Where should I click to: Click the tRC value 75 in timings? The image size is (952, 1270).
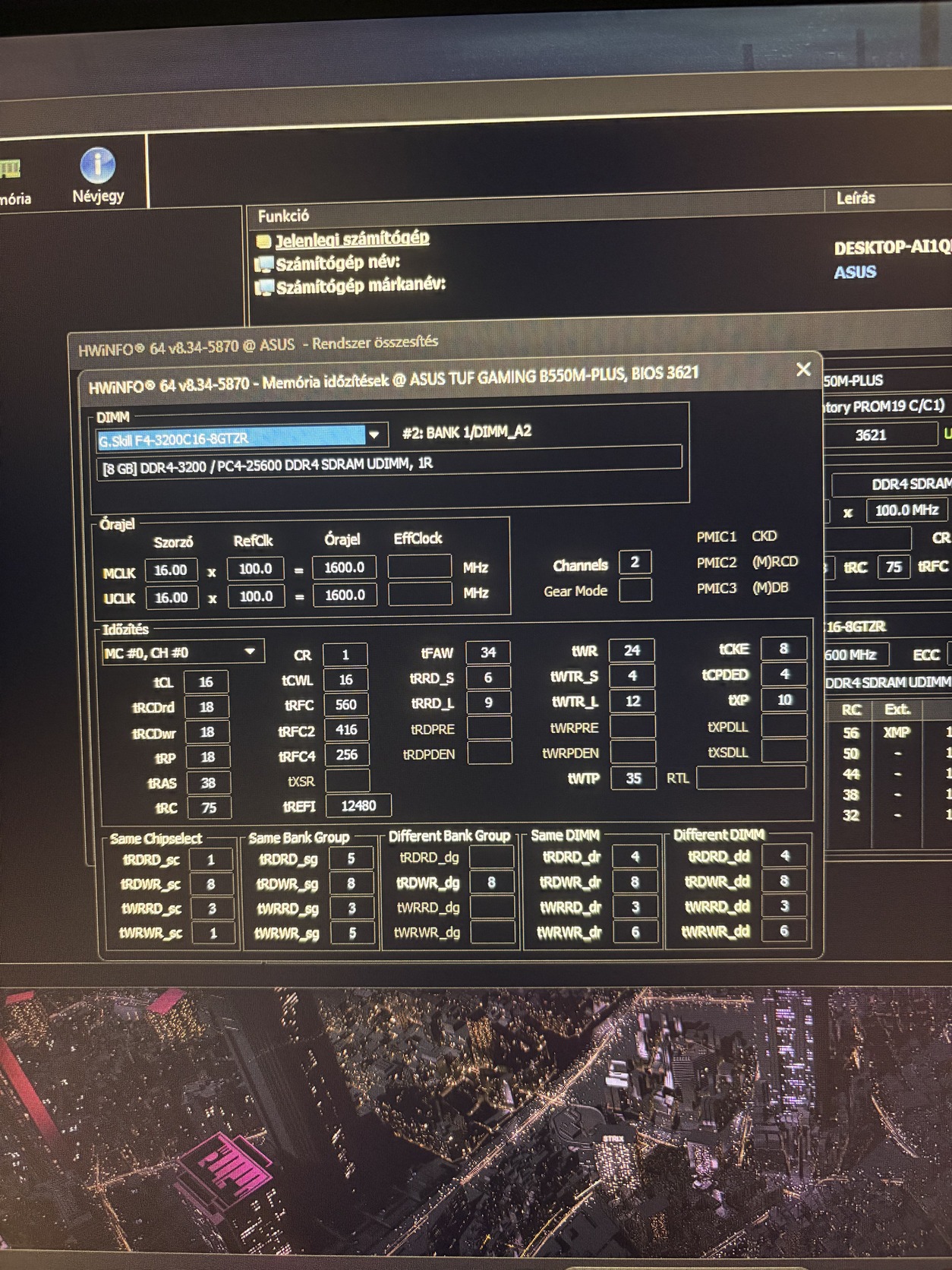click(209, 807)
